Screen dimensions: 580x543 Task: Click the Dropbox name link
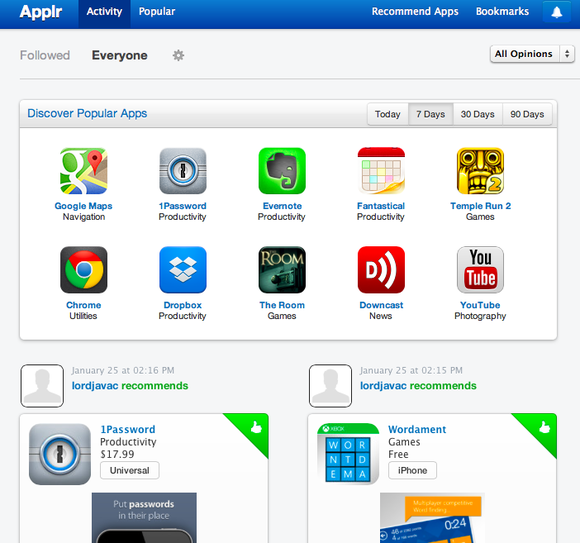click(183, 305)
